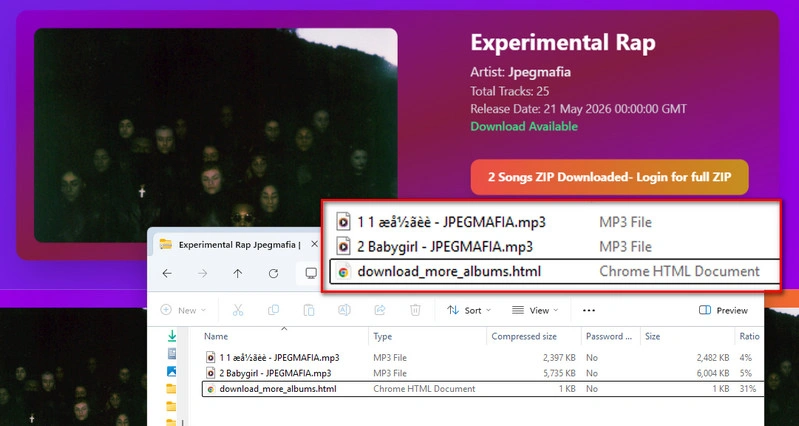Viewport: 799px width, 426px height.
Task: Click the 5,735 KB compressed size cell
Action: coord(560,373)
